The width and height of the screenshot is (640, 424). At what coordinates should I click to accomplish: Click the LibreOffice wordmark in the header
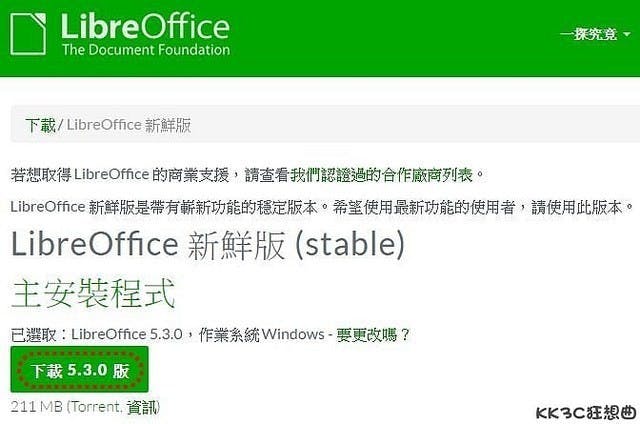145,24
